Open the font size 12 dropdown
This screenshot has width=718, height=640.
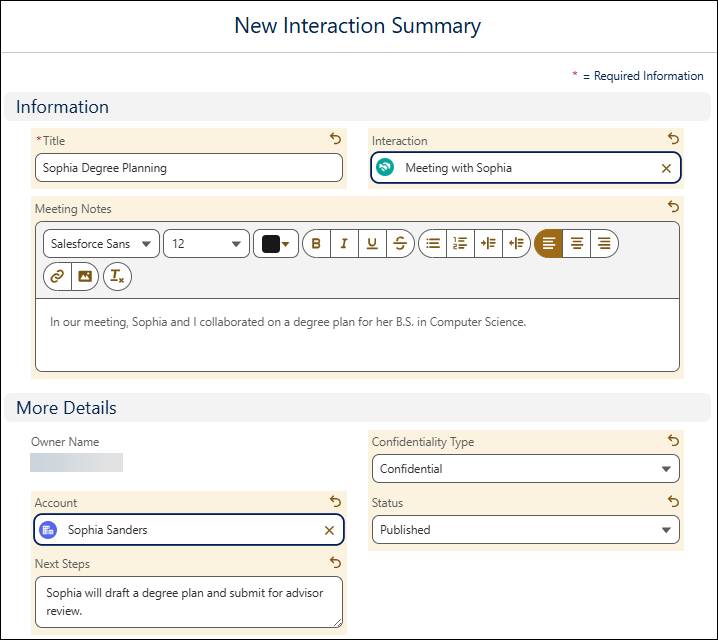207,244
